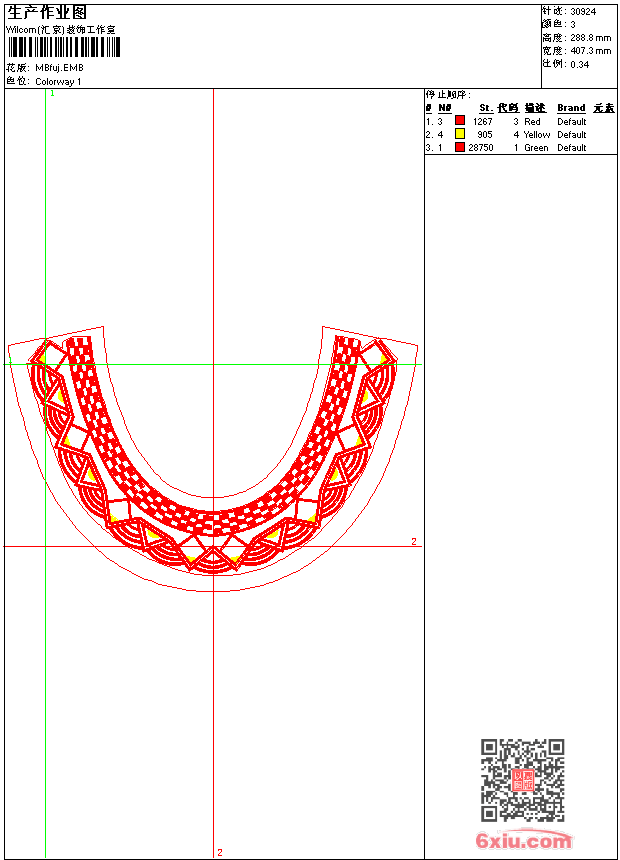Viewport: 620px width, 860px height.
Task: Select the red swatch in the Red row
Action: 459,121
